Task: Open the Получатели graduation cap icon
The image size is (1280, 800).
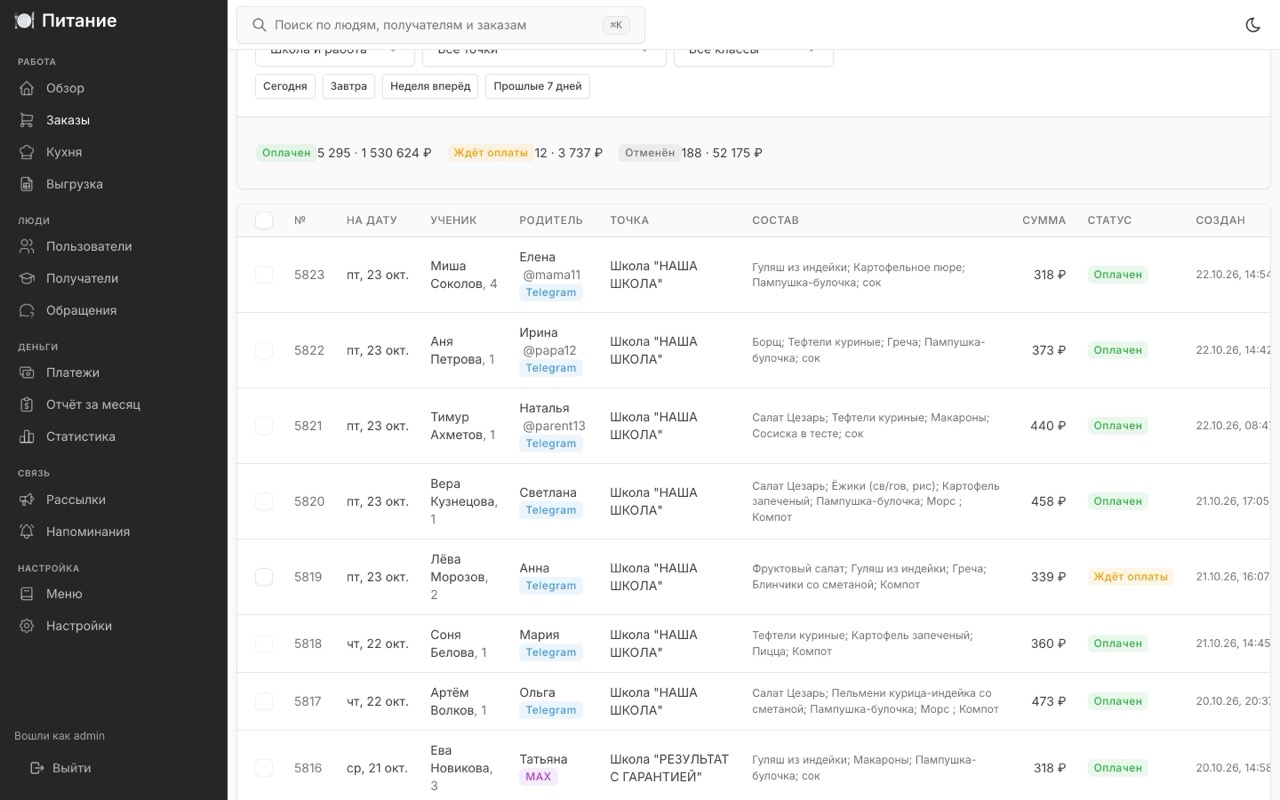Action: 27,278
